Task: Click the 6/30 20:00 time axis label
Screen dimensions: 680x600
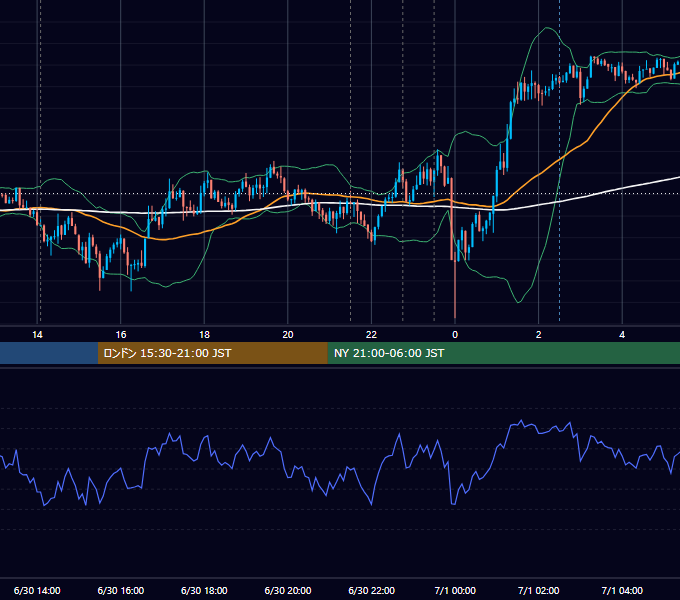Action: (288, 590)
